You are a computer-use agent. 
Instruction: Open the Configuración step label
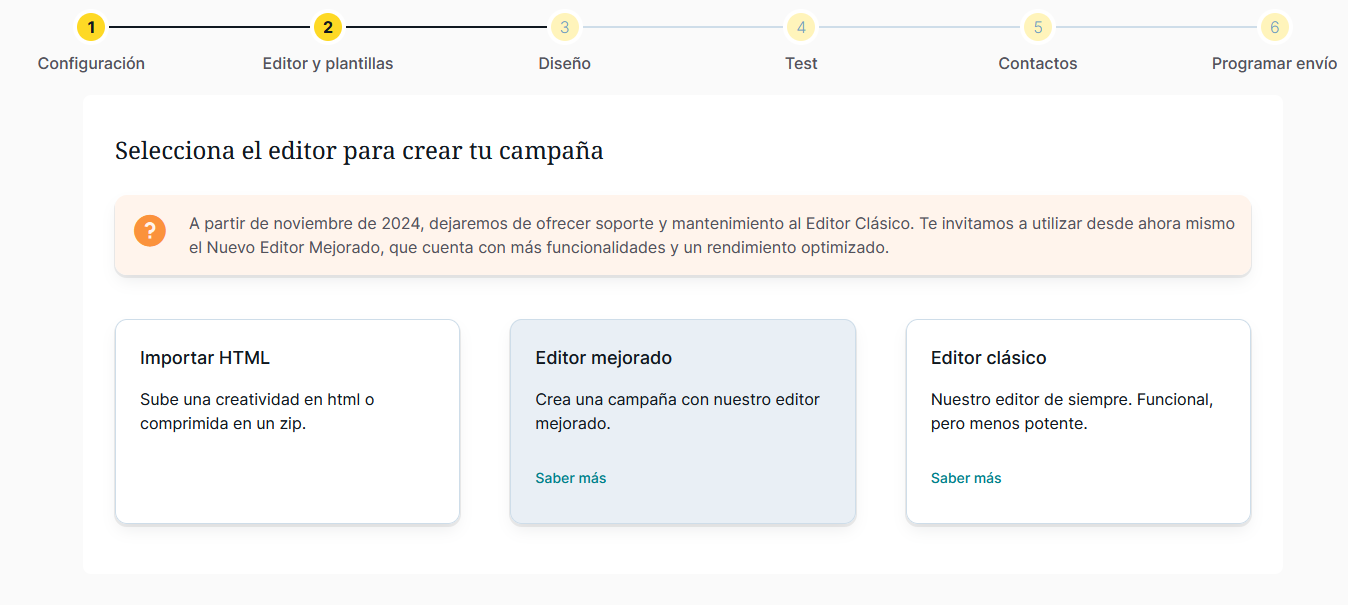point(91,63)
